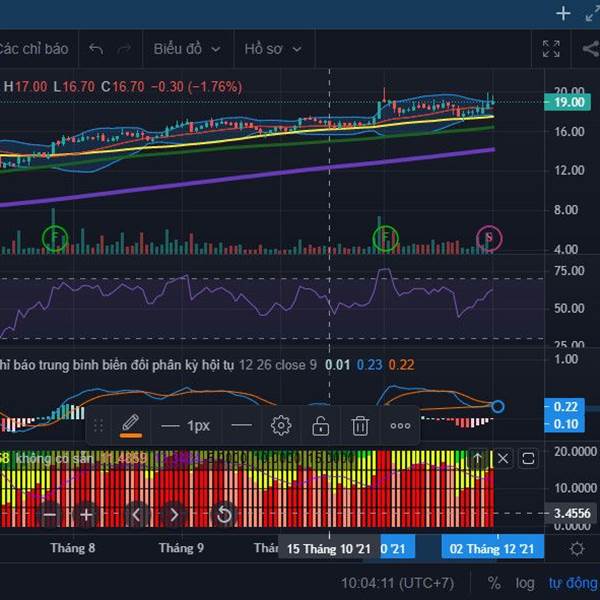Click the 0.22 MACD value label on the axis
Viewport: 600px width, 600px height.
click(565, 406)
